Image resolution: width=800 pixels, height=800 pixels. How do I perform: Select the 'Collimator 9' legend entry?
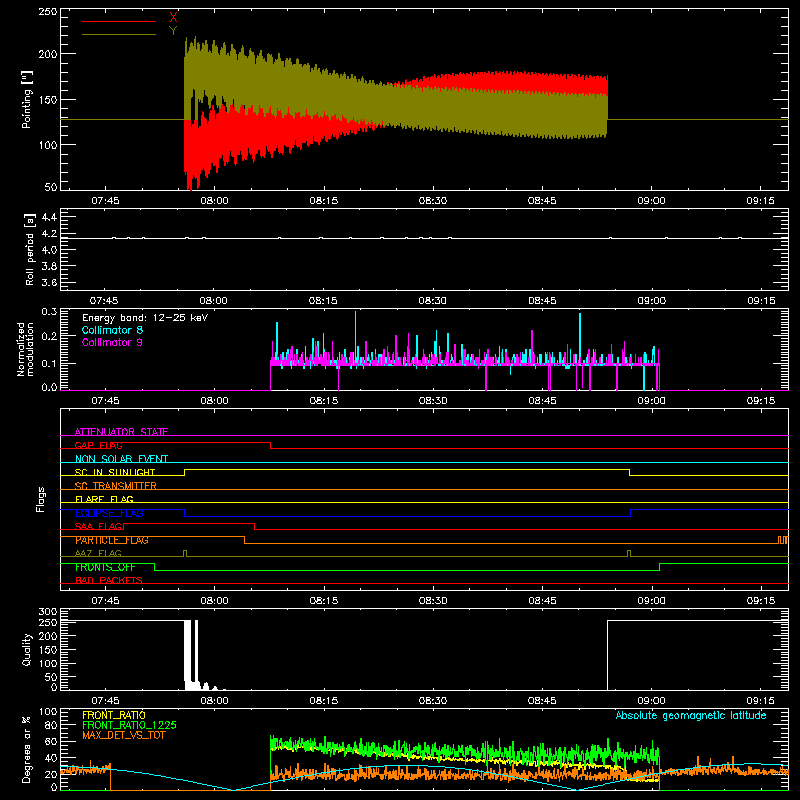point(112,342)
